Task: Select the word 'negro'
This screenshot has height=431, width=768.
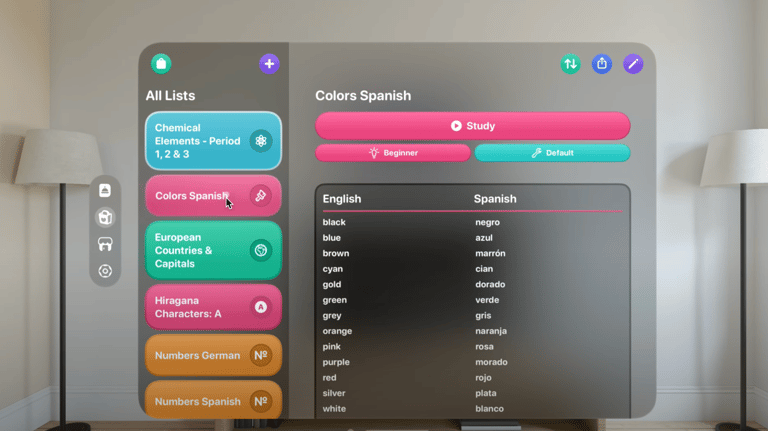Action: pos(487,222)
